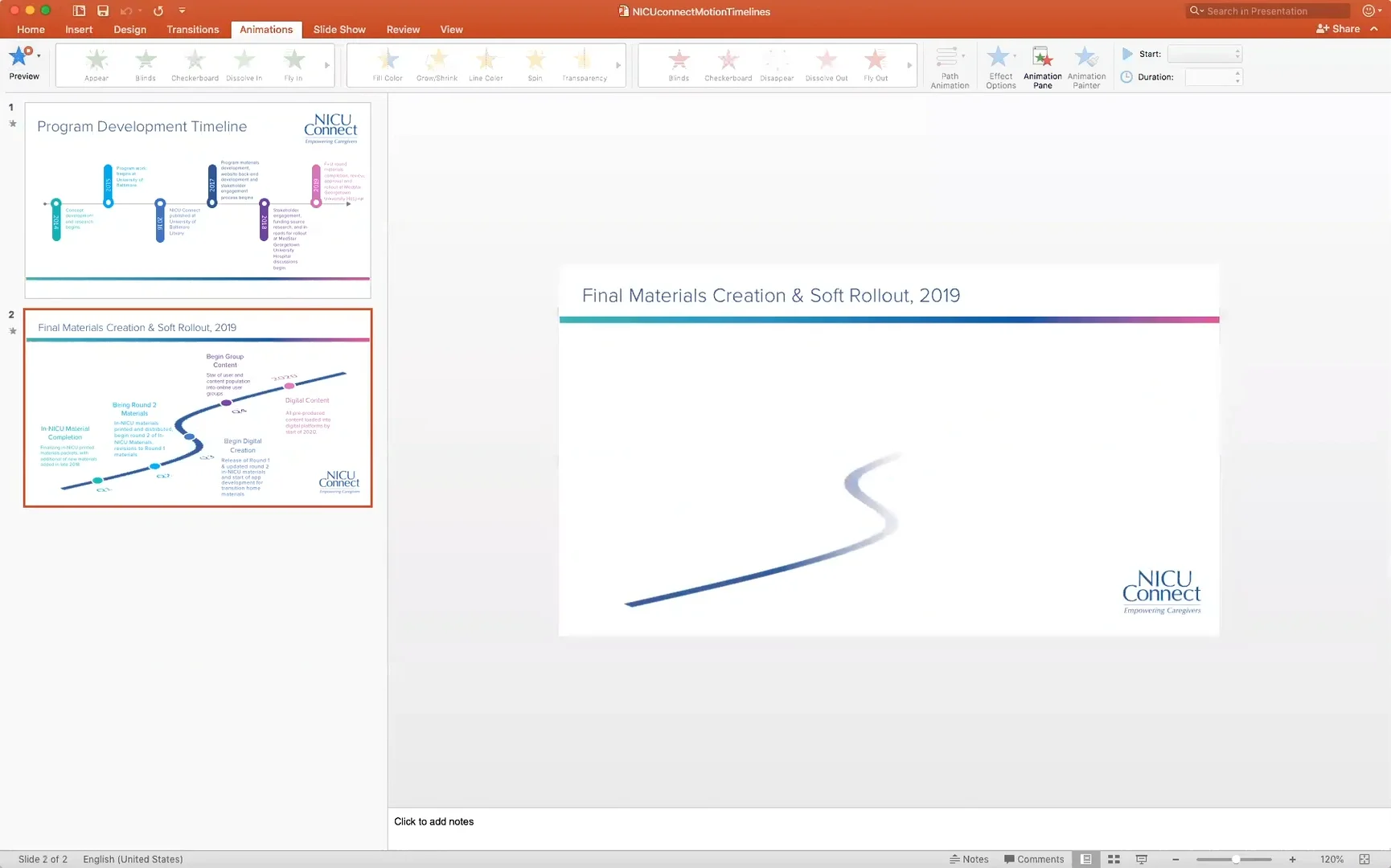Switch to Normal view
This screenshot has height=868, width=1391.
[x=1086, y=859]
